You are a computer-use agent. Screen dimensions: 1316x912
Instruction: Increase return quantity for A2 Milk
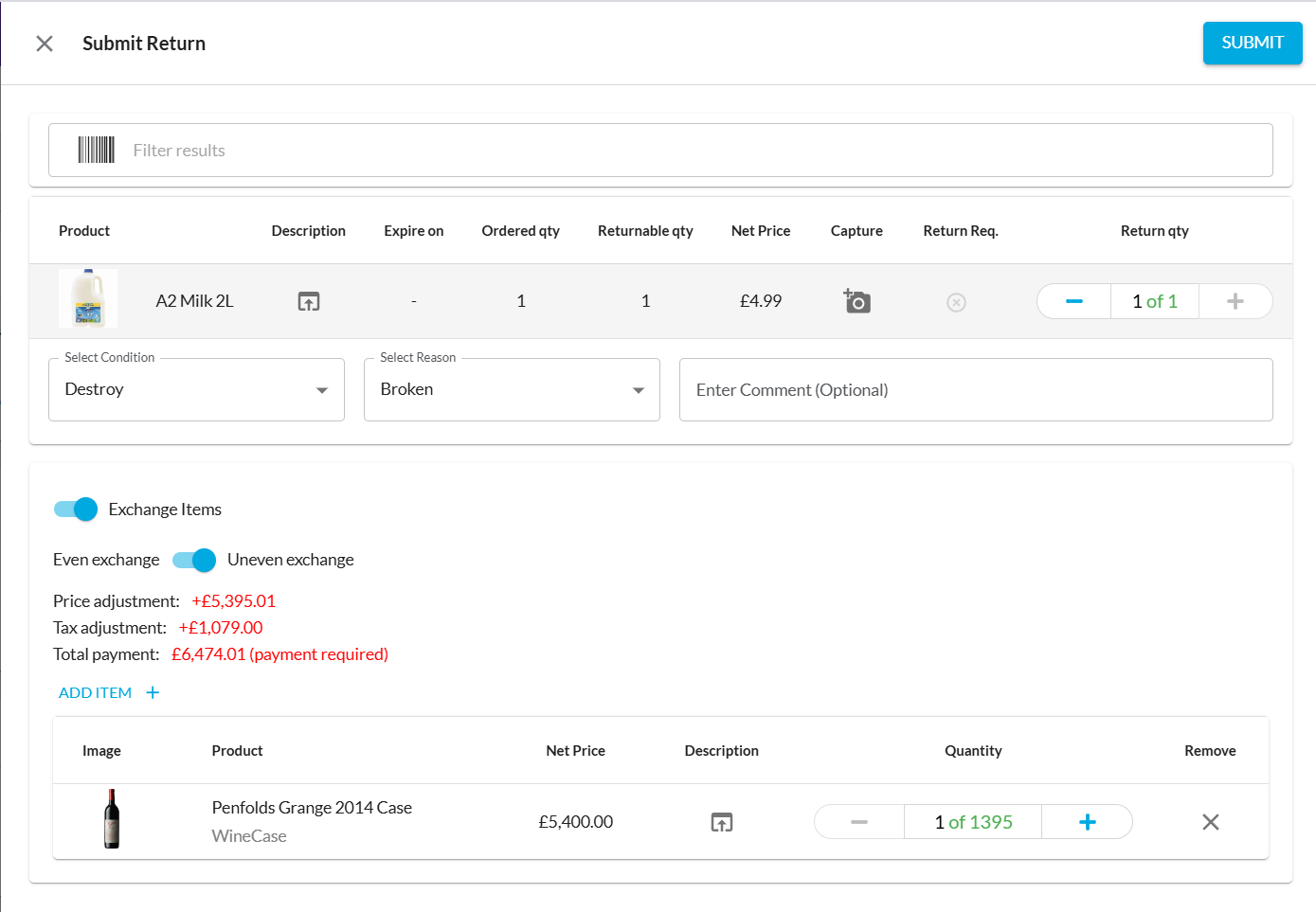click(x=1235, y=301)
